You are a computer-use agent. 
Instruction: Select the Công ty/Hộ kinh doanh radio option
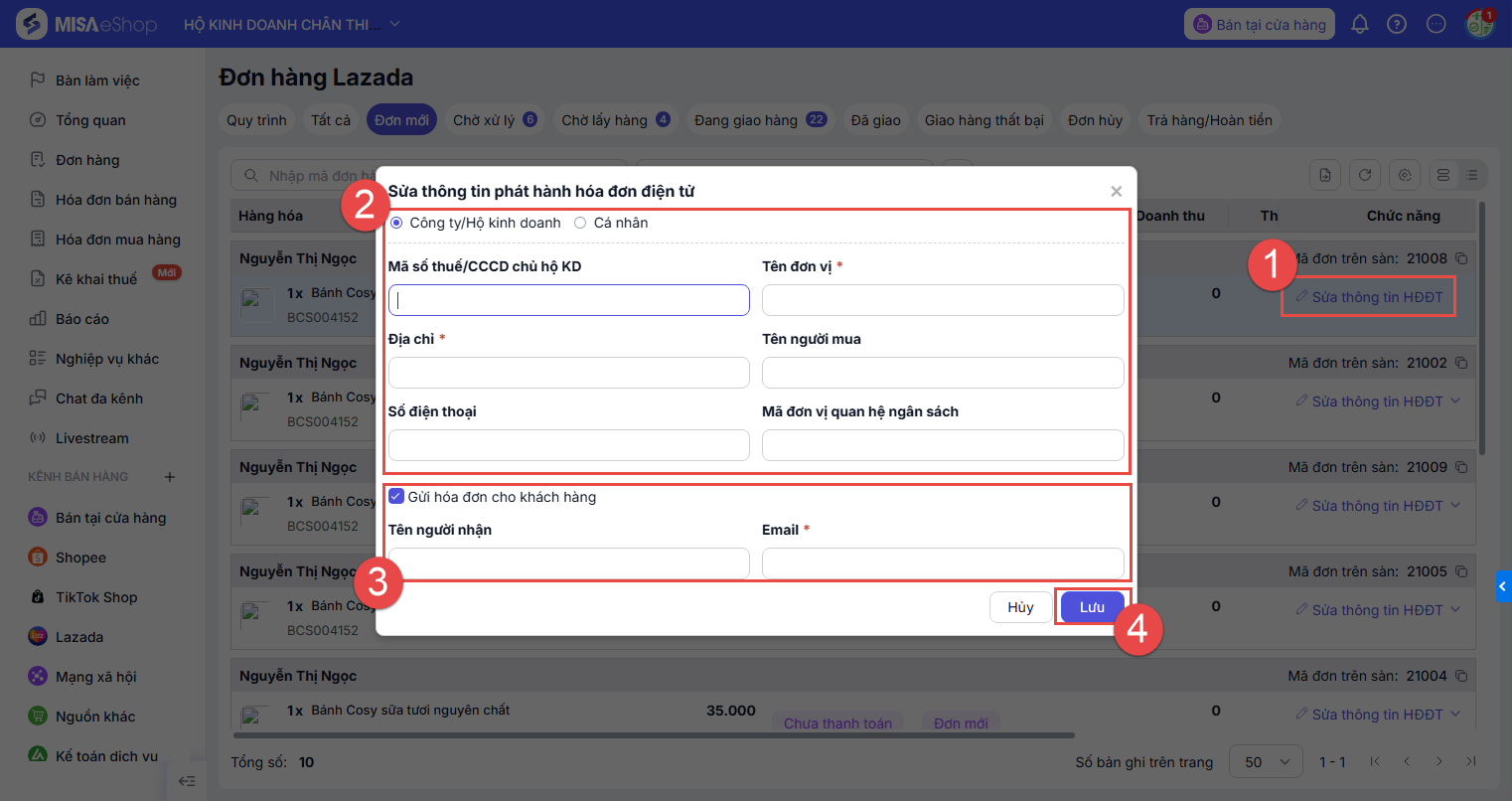(x=396, y=223)
